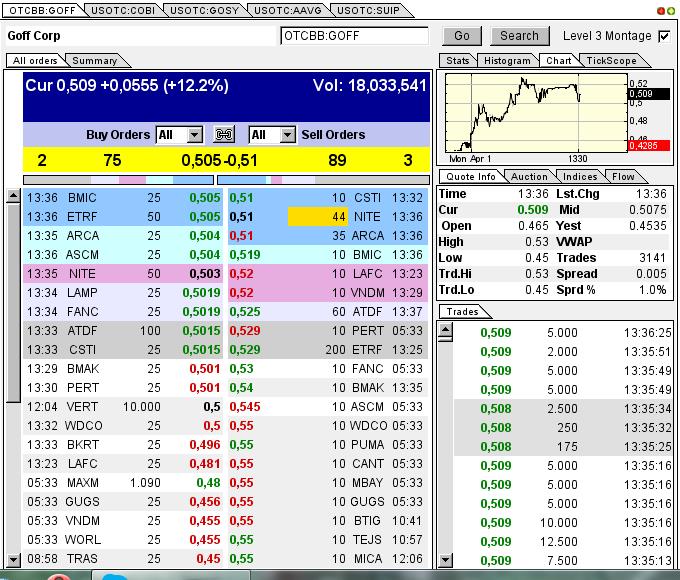Click the trade at 13:36:25

563,333
